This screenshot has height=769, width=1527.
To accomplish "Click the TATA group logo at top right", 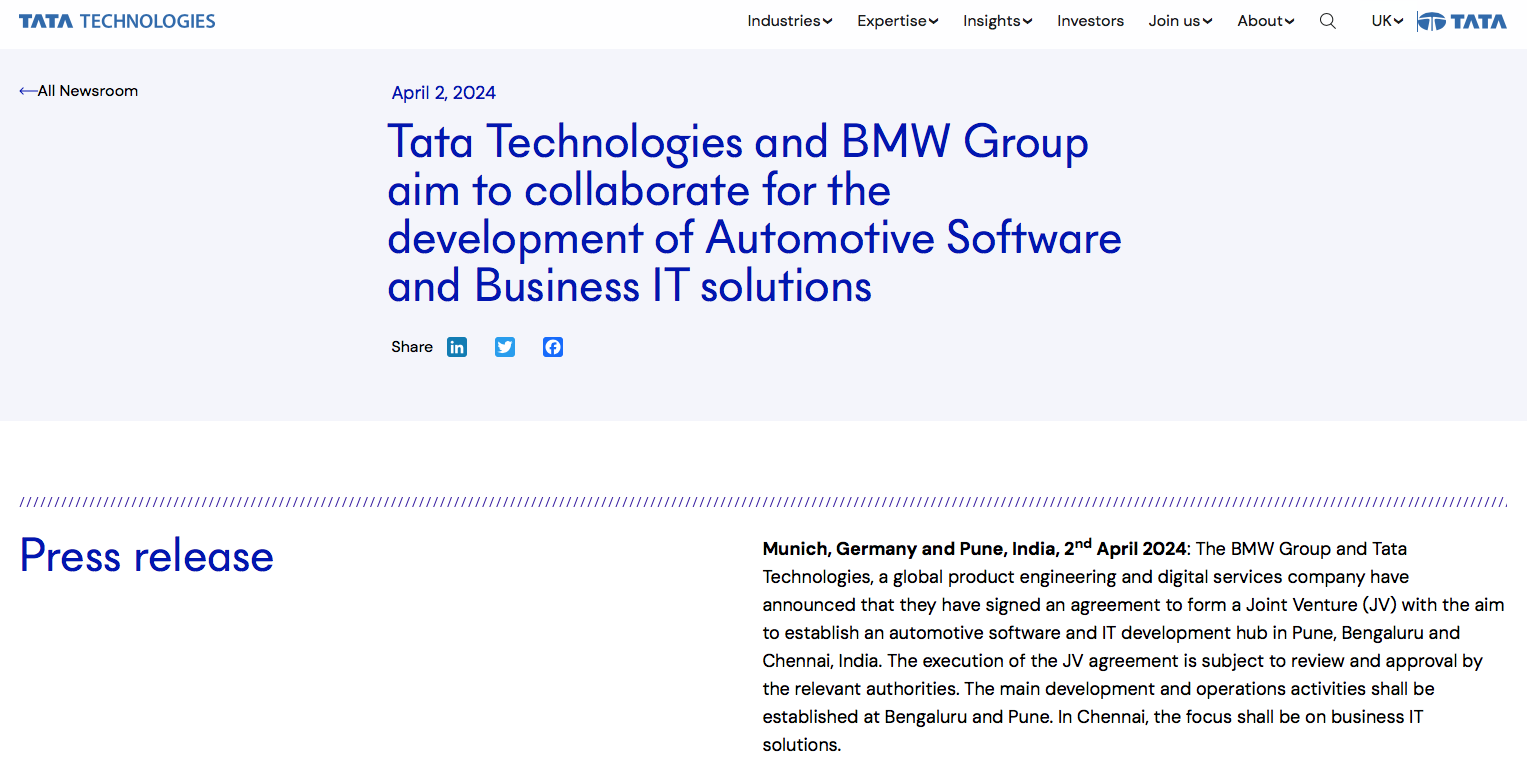I will 1462,21.
